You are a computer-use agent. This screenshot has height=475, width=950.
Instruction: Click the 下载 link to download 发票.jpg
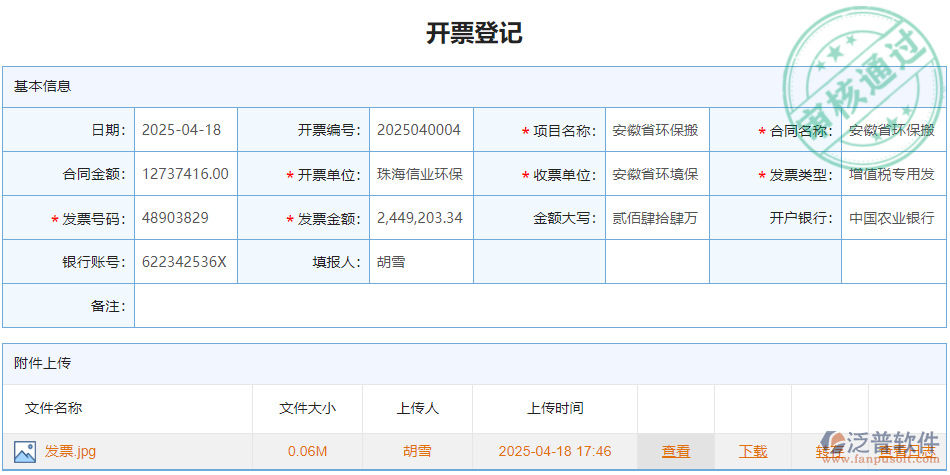click(x=753, y=451)
